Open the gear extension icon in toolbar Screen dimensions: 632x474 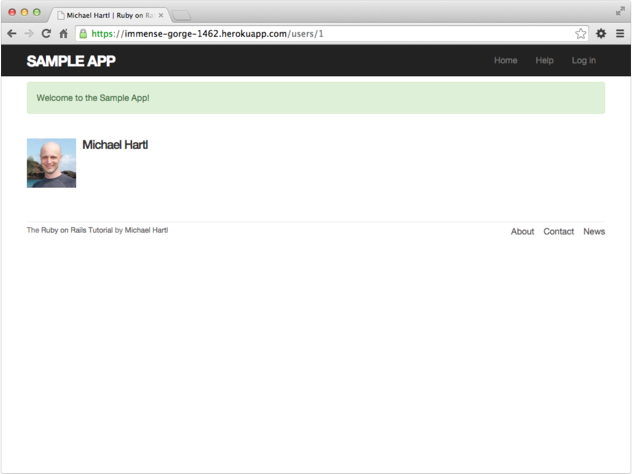[601, 33]
